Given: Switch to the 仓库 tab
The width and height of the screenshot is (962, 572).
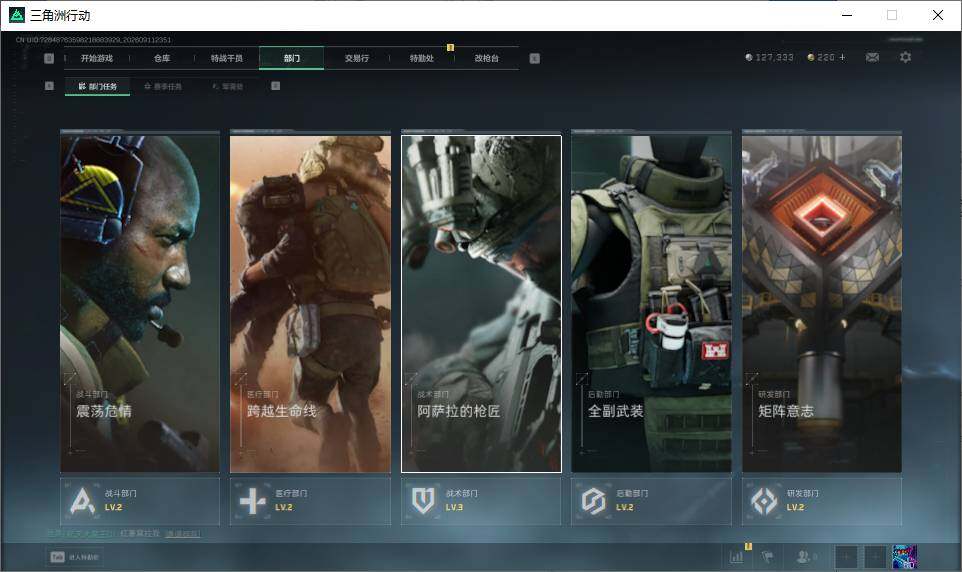Looking at the screenshot, I should click(162, 58).
